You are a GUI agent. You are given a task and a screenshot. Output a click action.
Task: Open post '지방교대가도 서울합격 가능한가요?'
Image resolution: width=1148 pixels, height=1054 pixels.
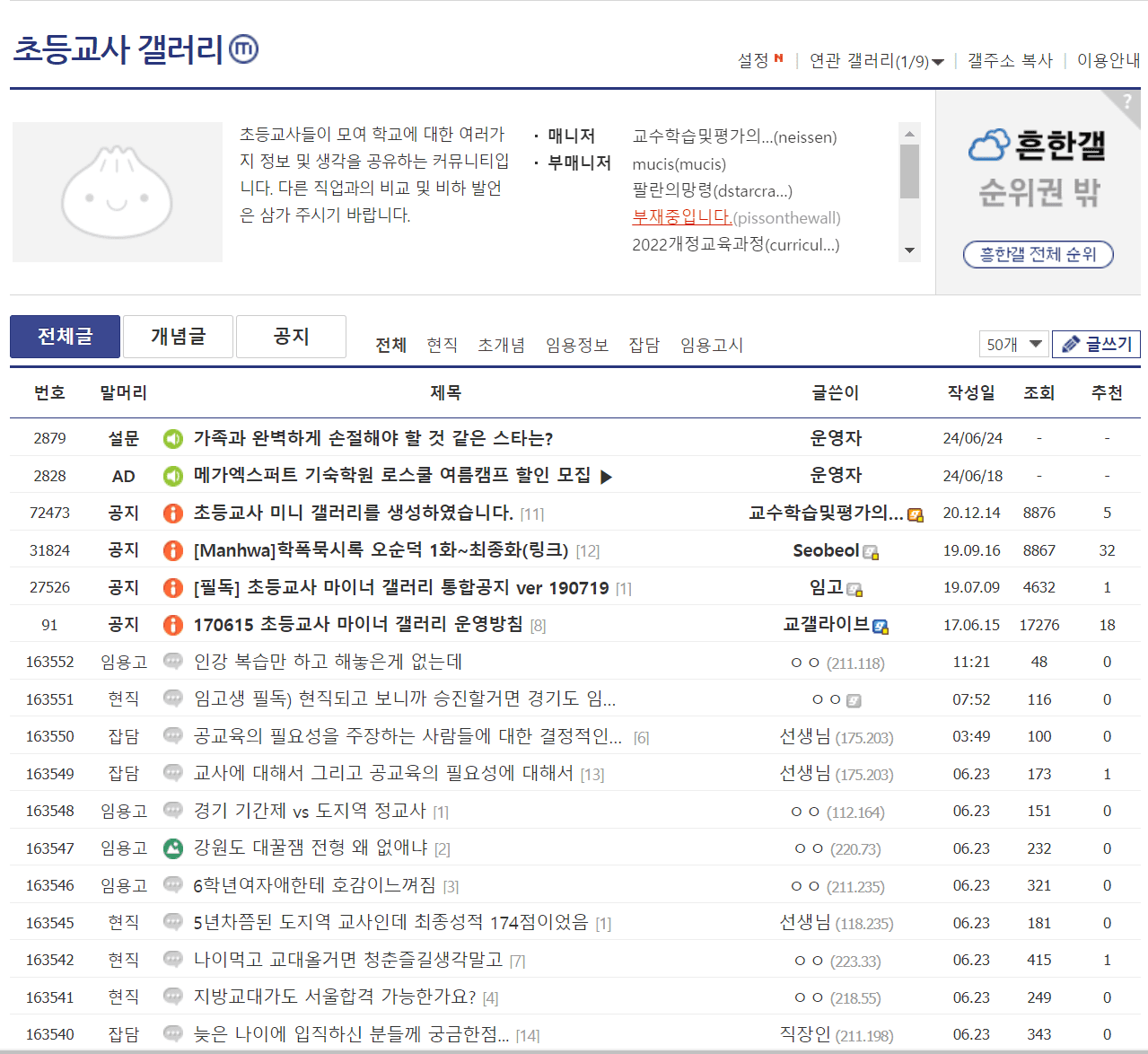335,997
